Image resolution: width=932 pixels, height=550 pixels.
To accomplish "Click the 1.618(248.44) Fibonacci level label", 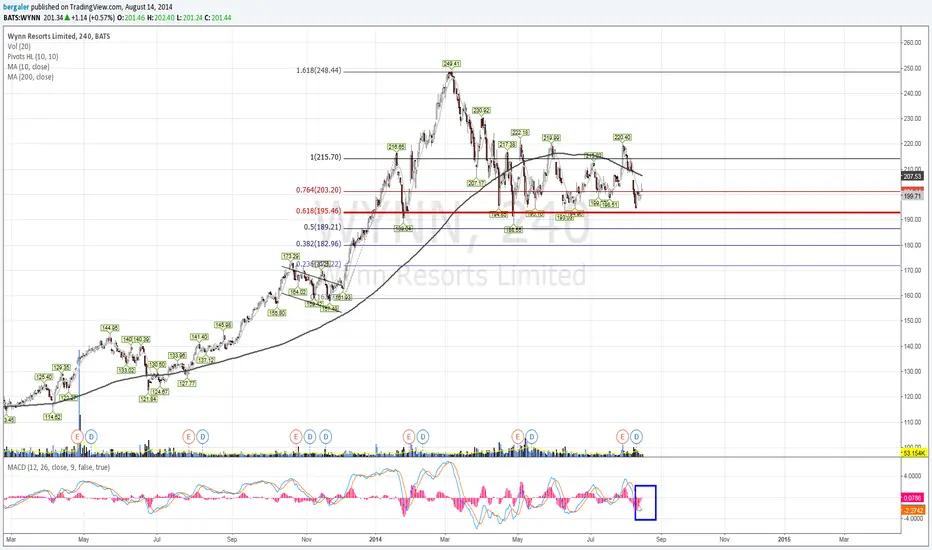I will [x=319, y=70].
